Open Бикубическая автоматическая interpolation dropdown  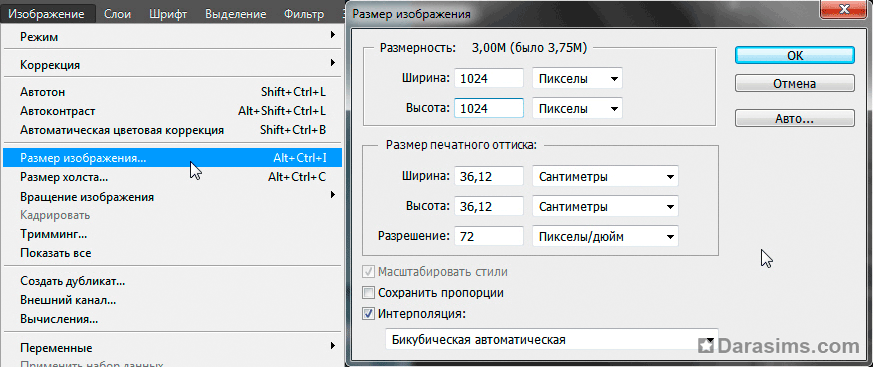pyautogui.click(x=551, y=339)
